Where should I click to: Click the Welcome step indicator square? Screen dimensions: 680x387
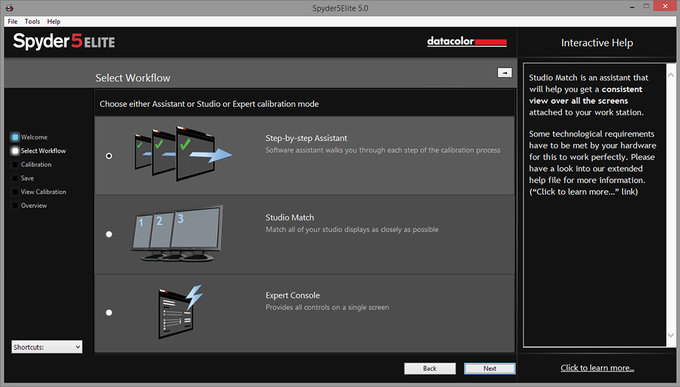15,137
